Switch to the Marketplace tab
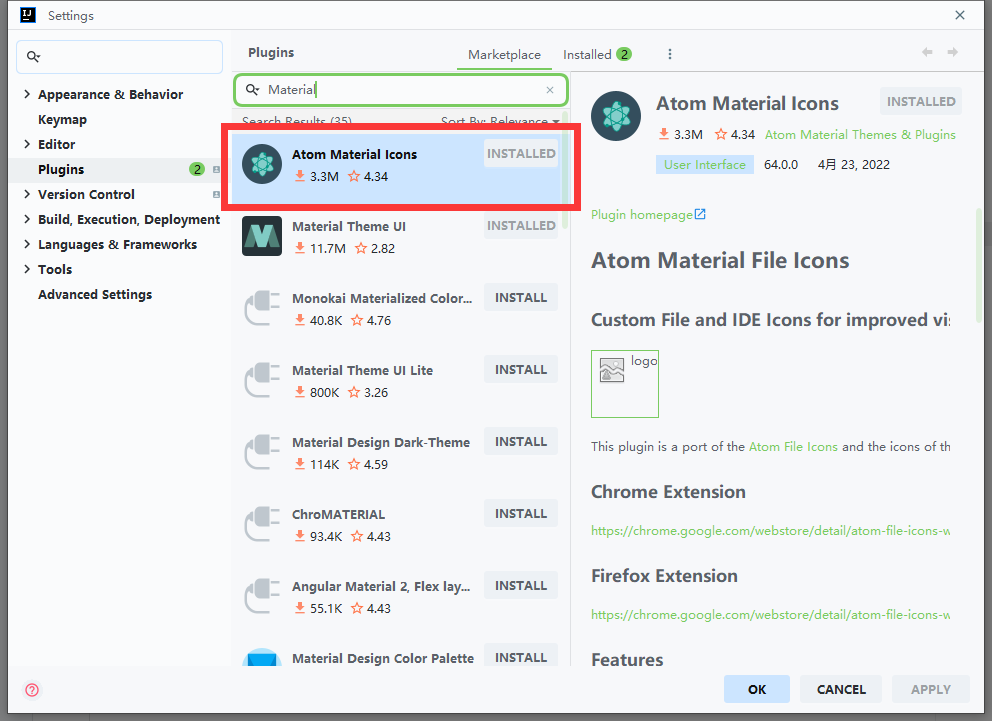The image size is (992, 721). point(504,54)
